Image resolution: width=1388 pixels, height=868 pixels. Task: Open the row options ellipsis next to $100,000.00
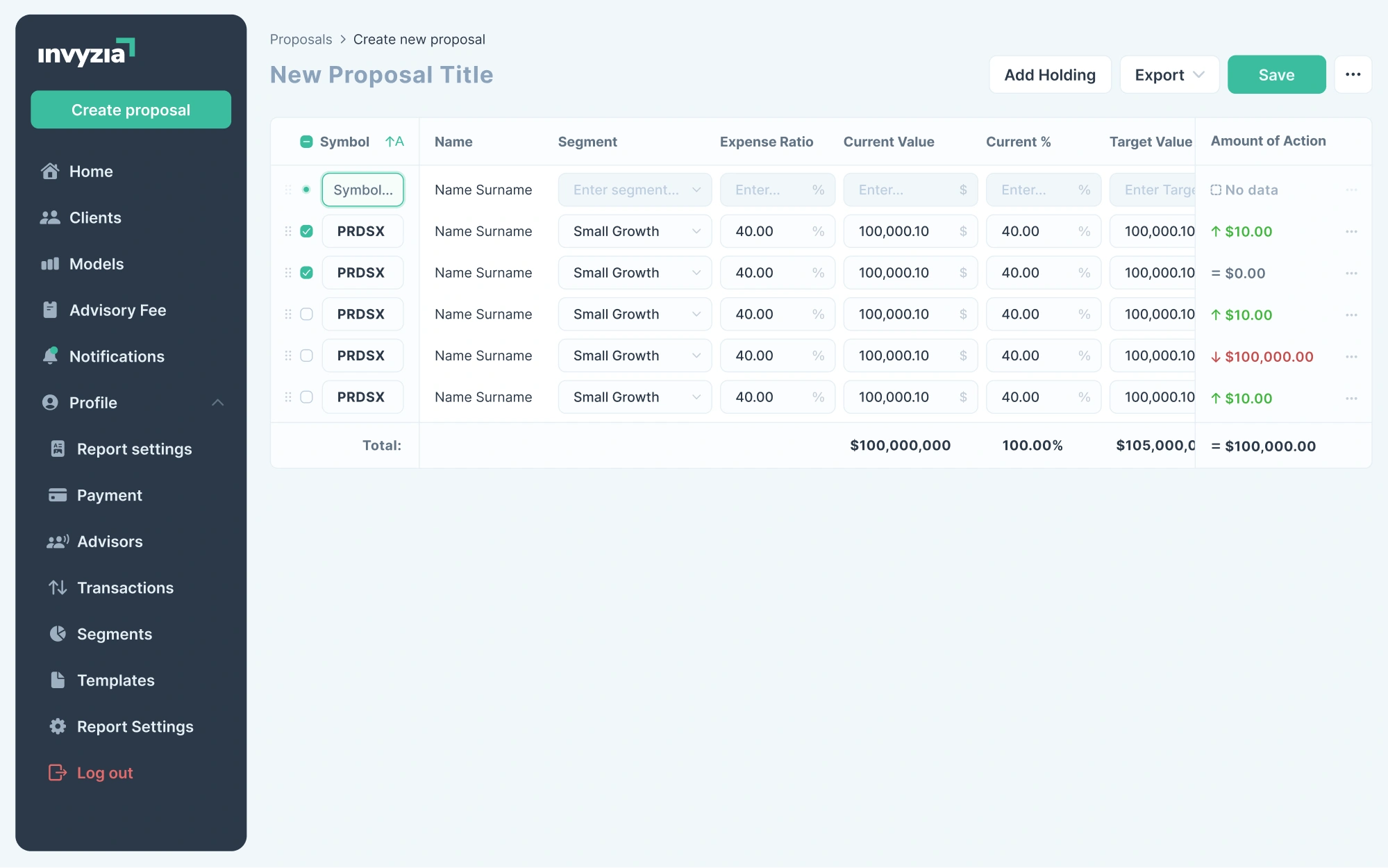[x=1353, y=357]
